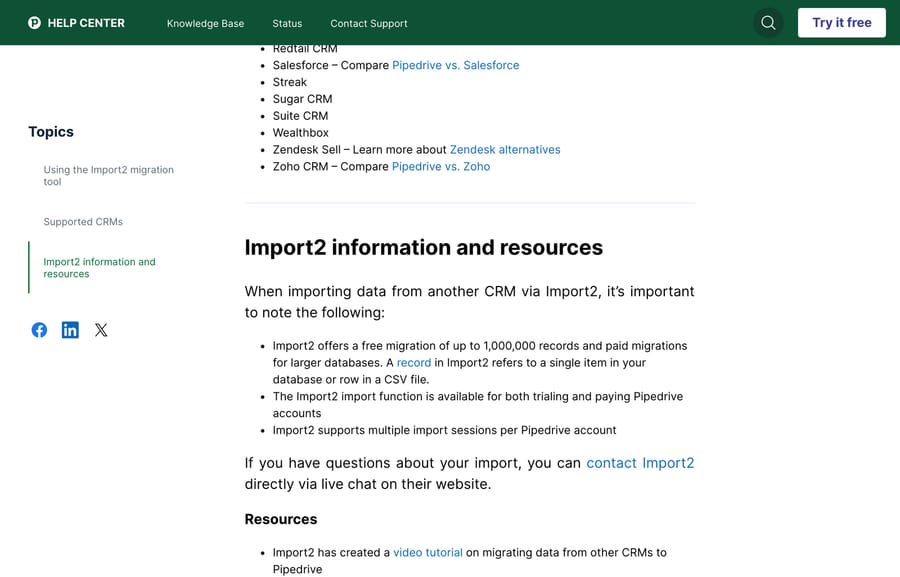Click the Import2 information and resources heading

(x=424, y=247)
